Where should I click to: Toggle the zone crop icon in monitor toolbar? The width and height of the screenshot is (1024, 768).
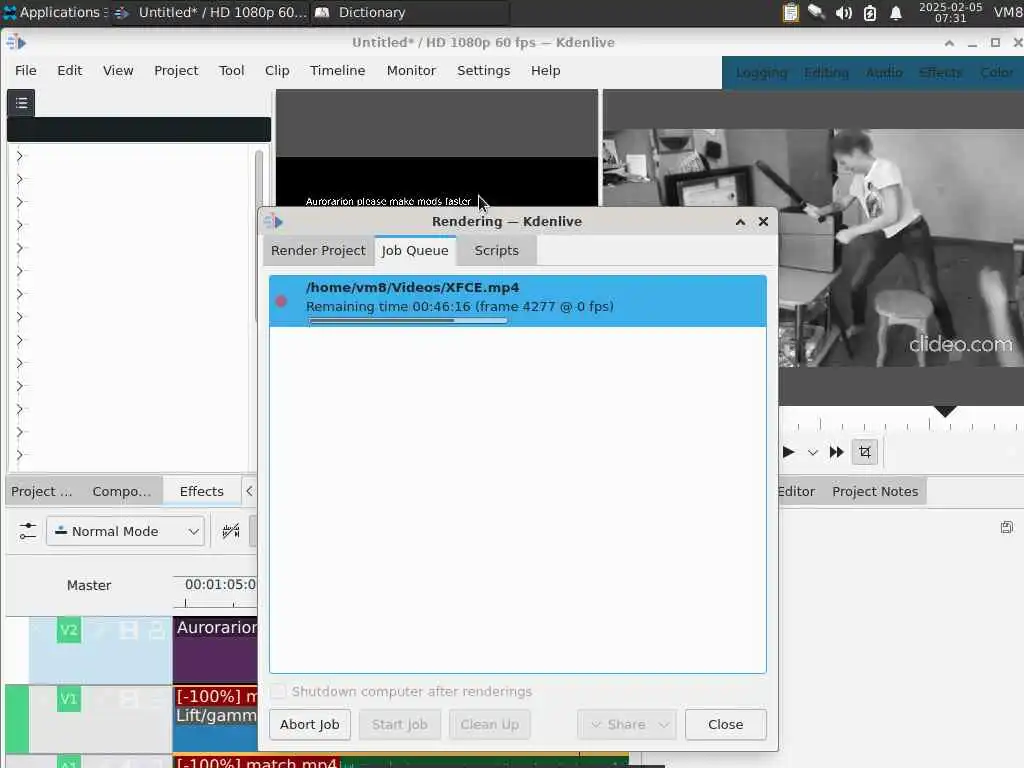click(x=865, y=452)
